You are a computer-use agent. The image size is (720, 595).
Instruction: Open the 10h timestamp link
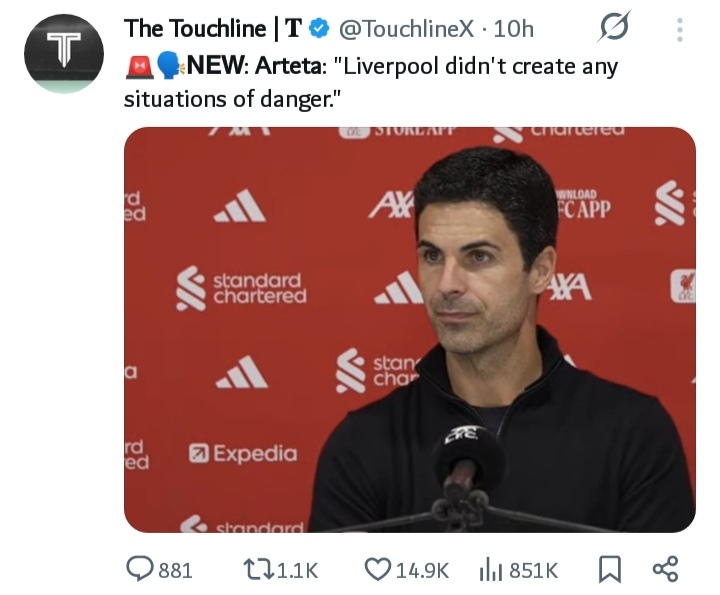coord(514,29)
